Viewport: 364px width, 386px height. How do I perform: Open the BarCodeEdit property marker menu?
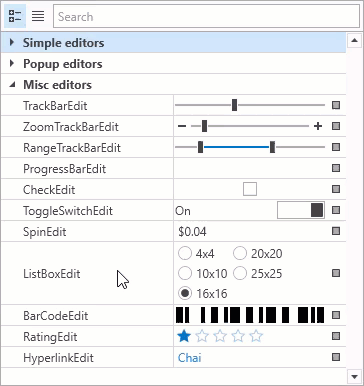[x=336, y=315]
